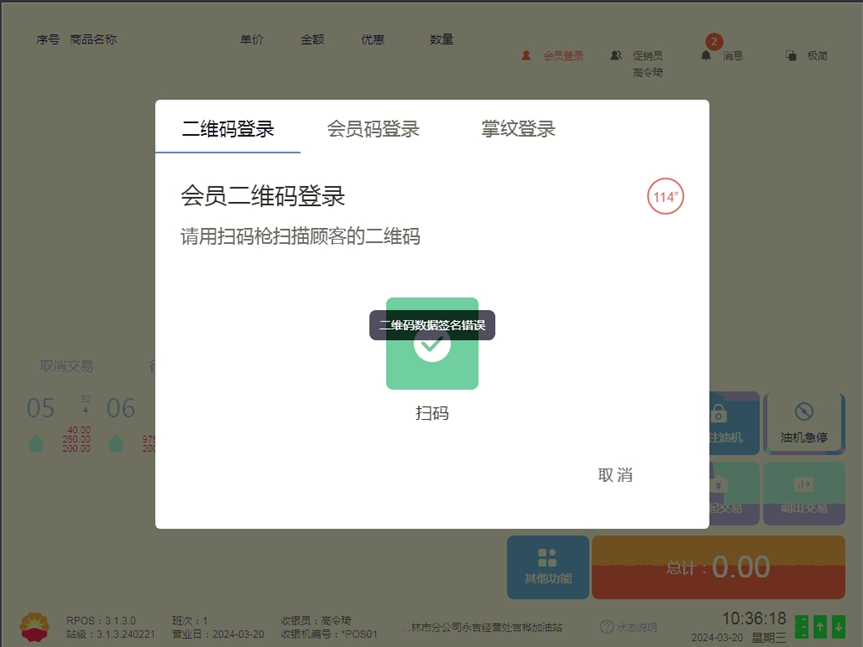This screenshot has height=647, width=863.
Task: Click 取消 to close login dialog
Action: [615, 475]
